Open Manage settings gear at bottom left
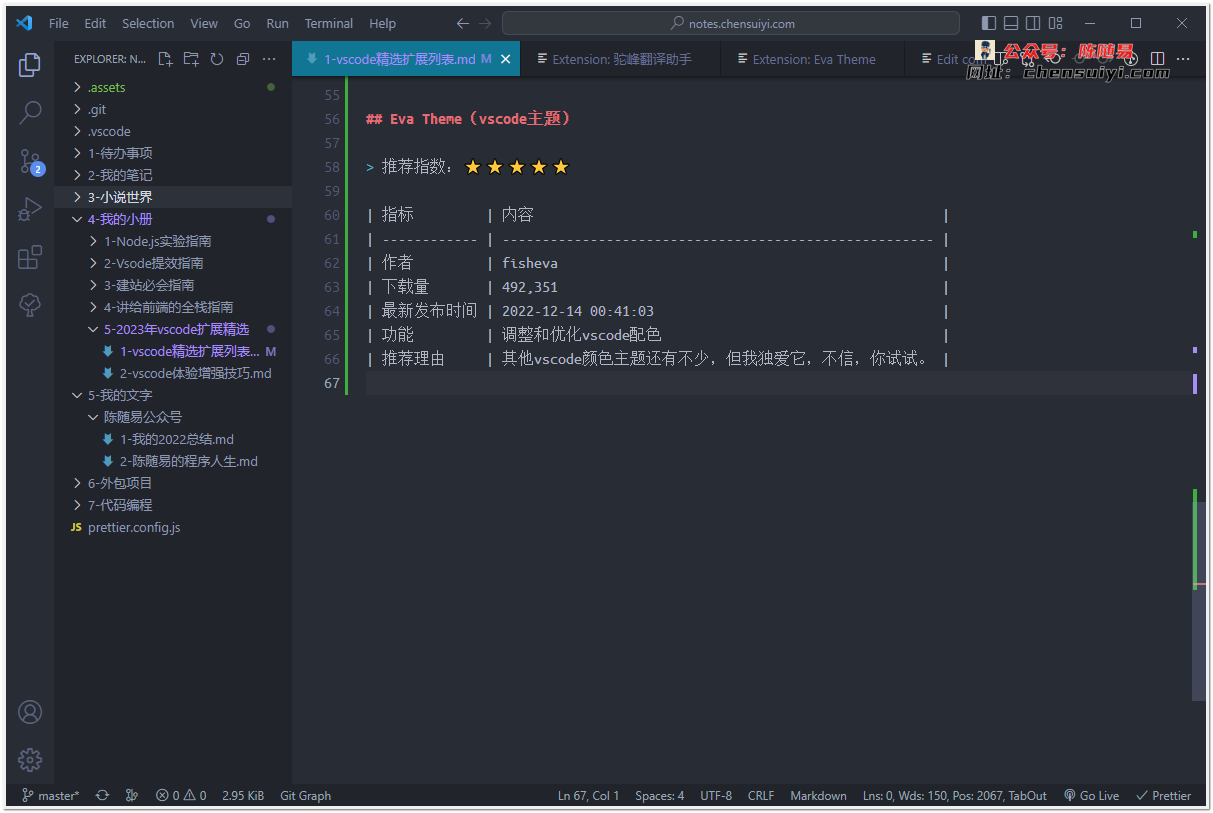This screenshot has width=1213, height=813. [29, 760]
